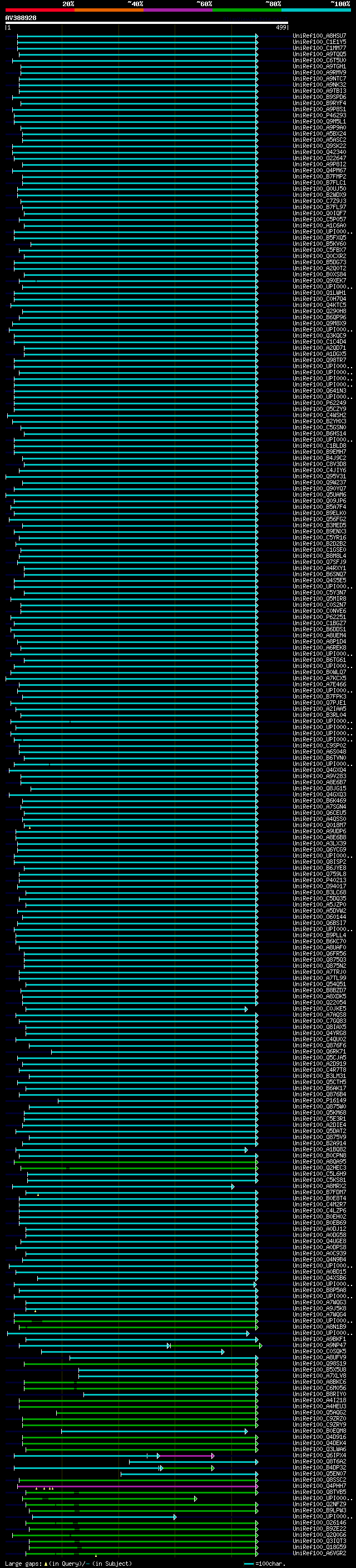Viewport: 356px width, 1568px height.
Task: Open hit UniRef100_A5BX24
Action: coord(319,134)
